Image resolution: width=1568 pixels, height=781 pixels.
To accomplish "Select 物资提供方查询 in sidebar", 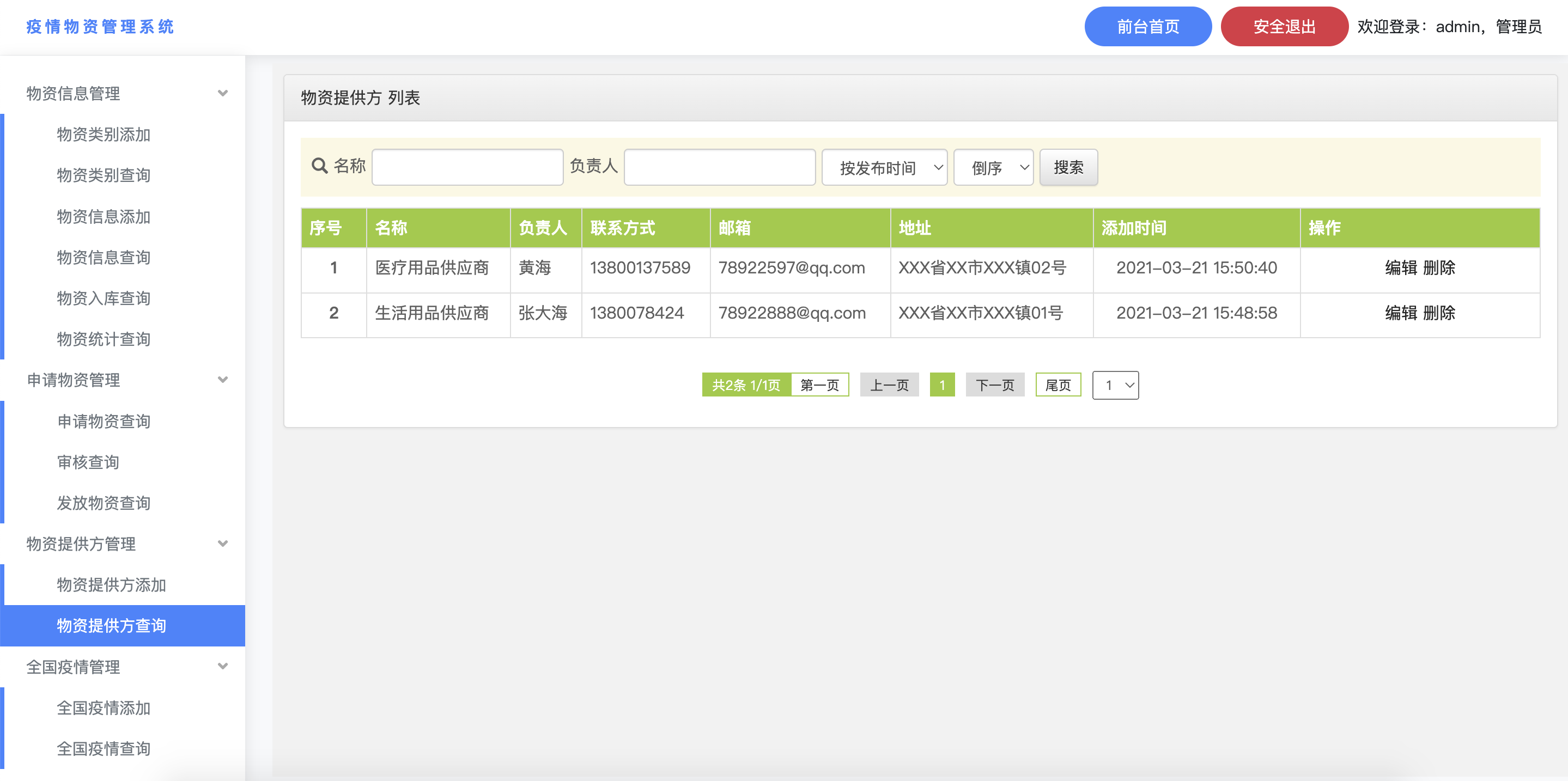I will pos(123,625).
